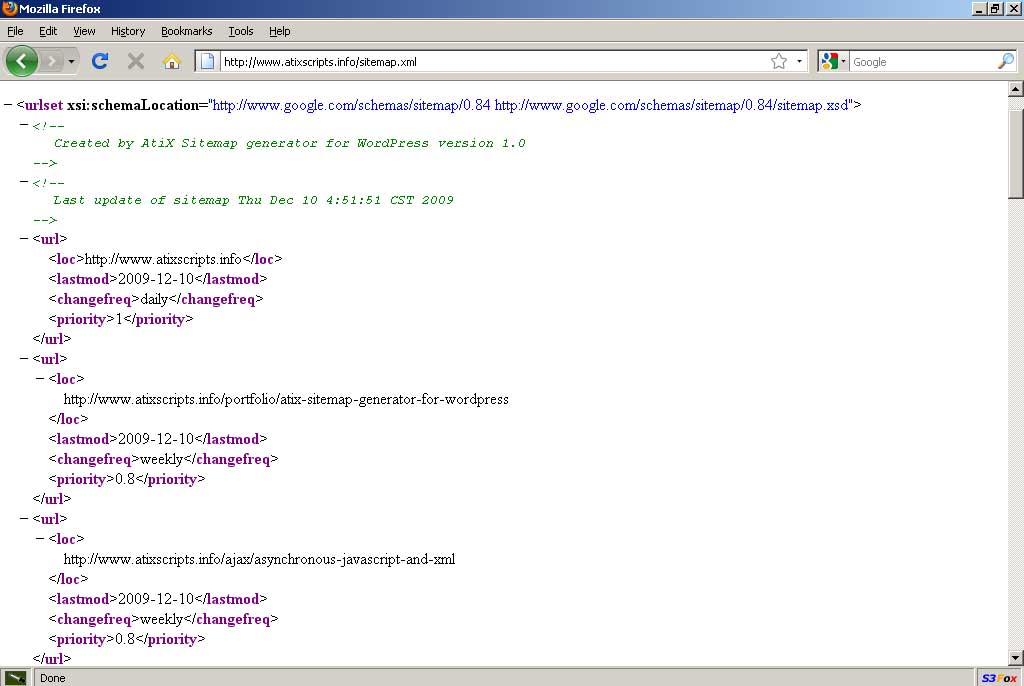This screenshot has height=686, width=1024.
Task: Collapse the url node containing the portfolio link
Action: (x=24, y=359)
